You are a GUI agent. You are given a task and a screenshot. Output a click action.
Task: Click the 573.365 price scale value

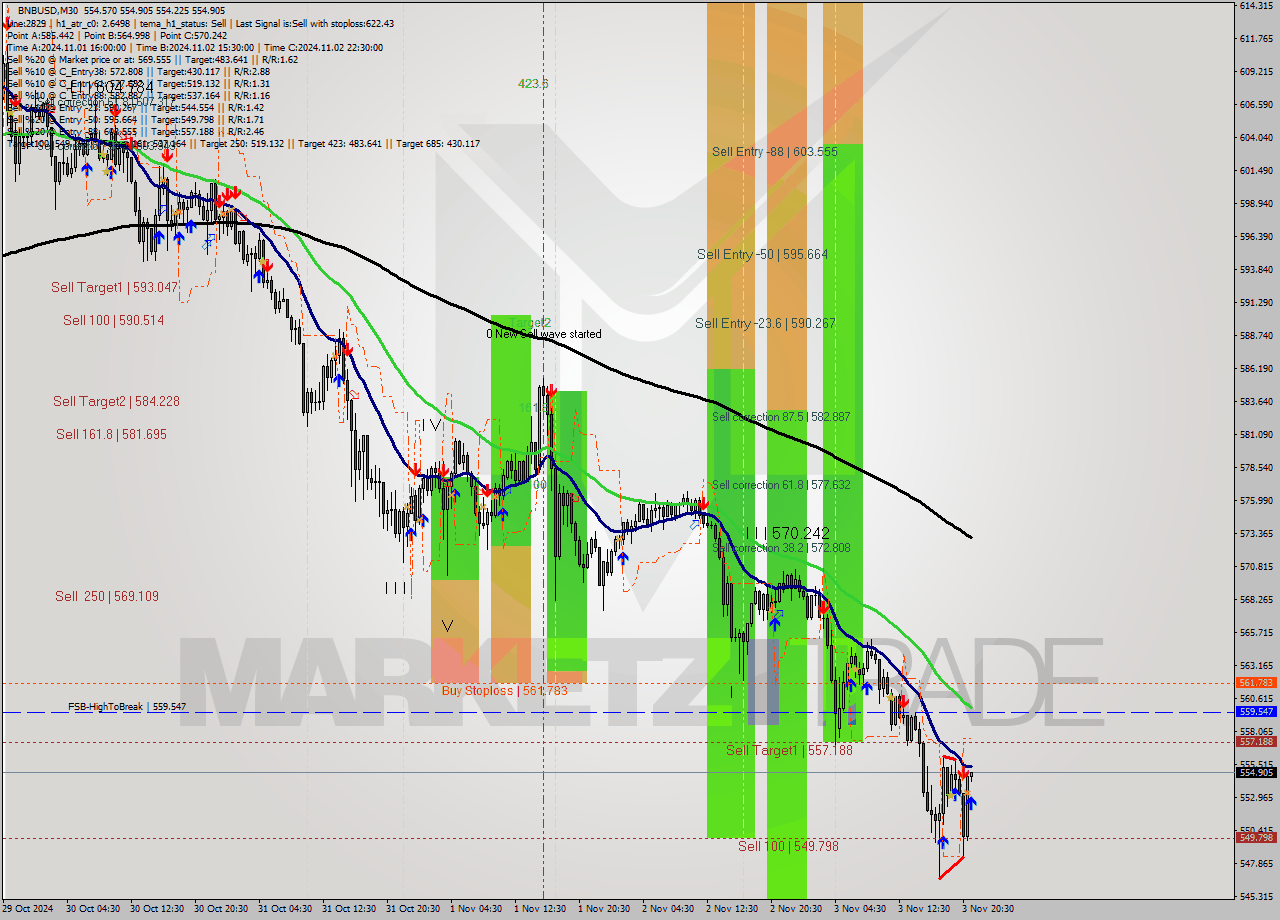[x=1255, y=533]
